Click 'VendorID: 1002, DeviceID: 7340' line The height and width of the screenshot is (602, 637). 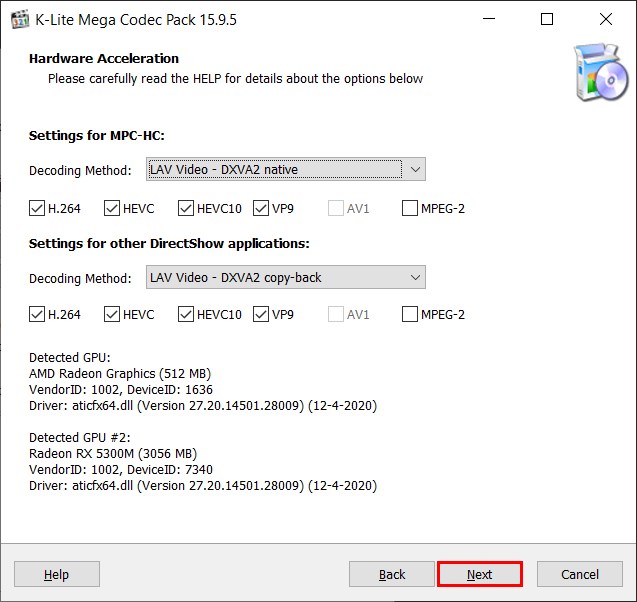121,470
